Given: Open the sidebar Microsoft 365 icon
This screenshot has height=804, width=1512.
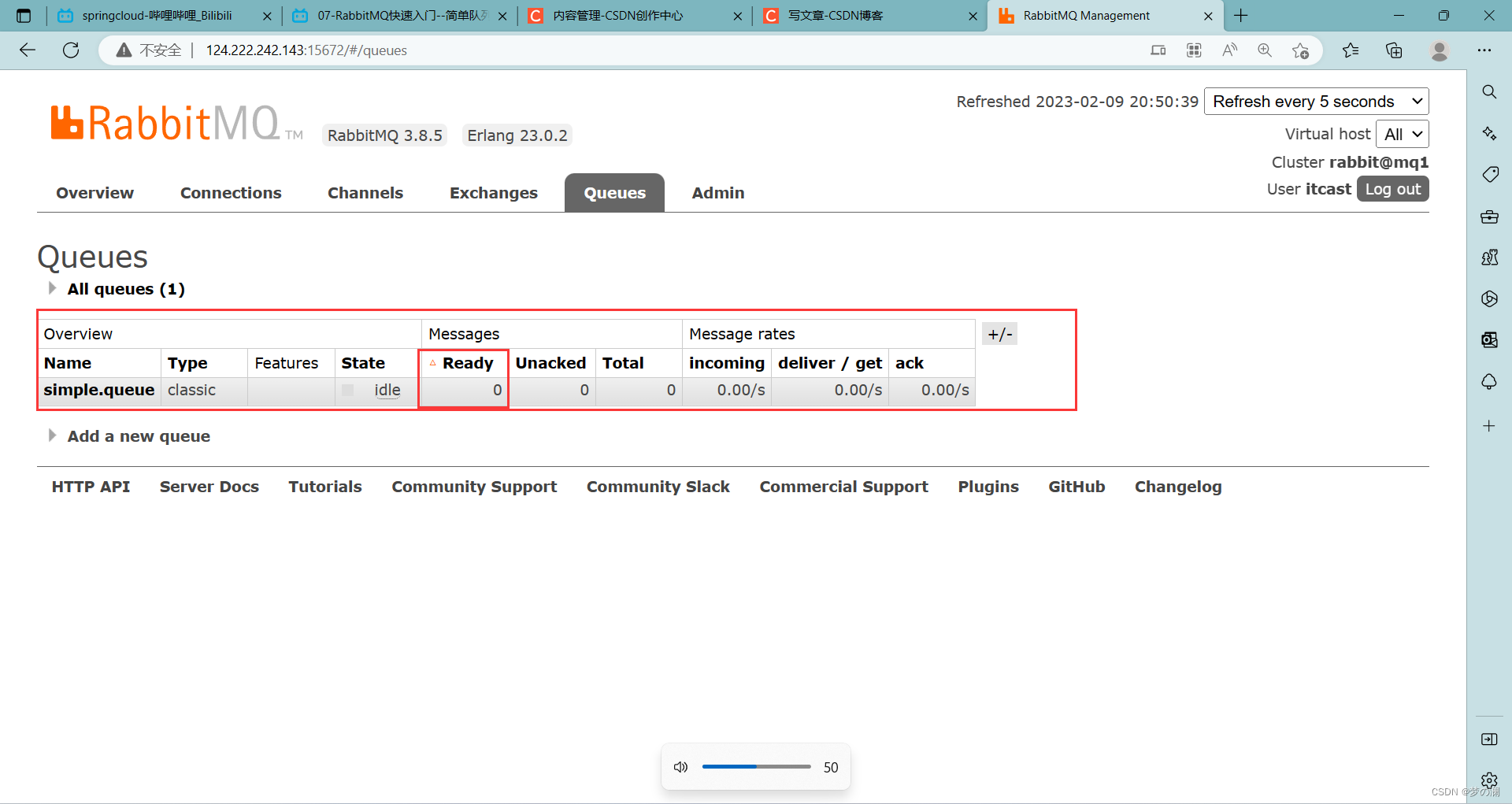Looking at the screenshot, I should pos(1489,298).
